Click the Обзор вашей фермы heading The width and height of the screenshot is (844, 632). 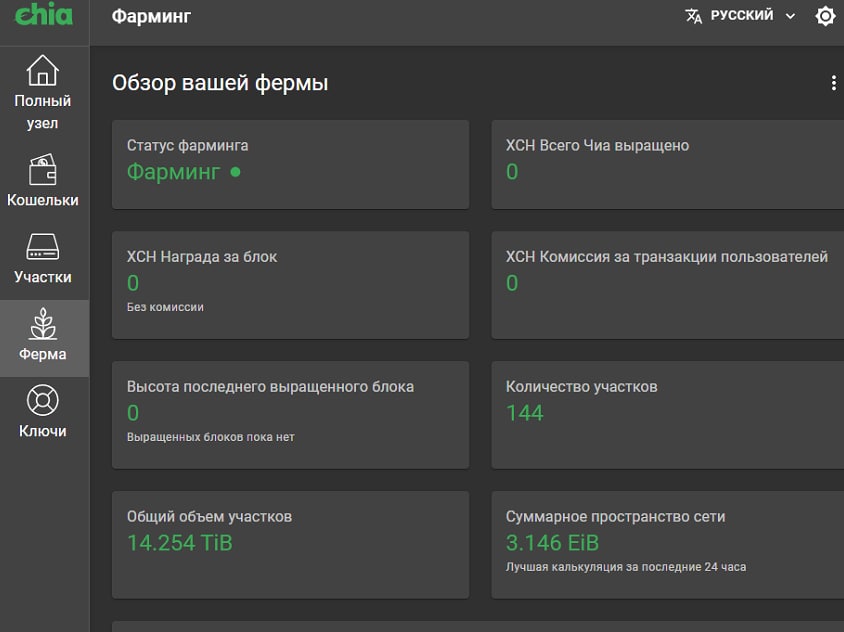[x=220, y=83]
